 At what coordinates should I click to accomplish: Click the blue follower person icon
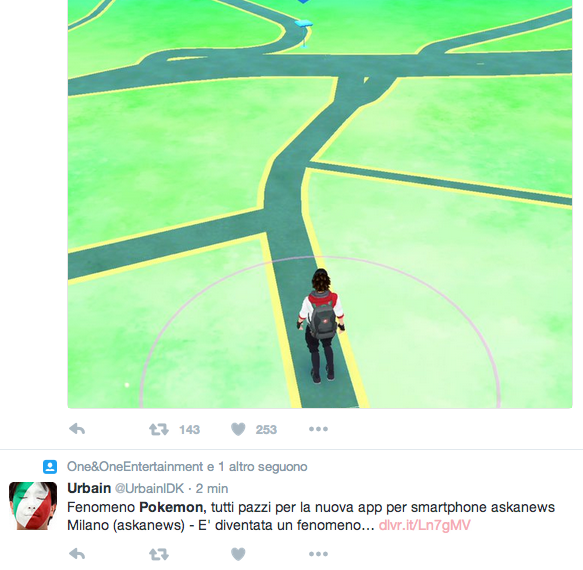click(x=50, y=467)
